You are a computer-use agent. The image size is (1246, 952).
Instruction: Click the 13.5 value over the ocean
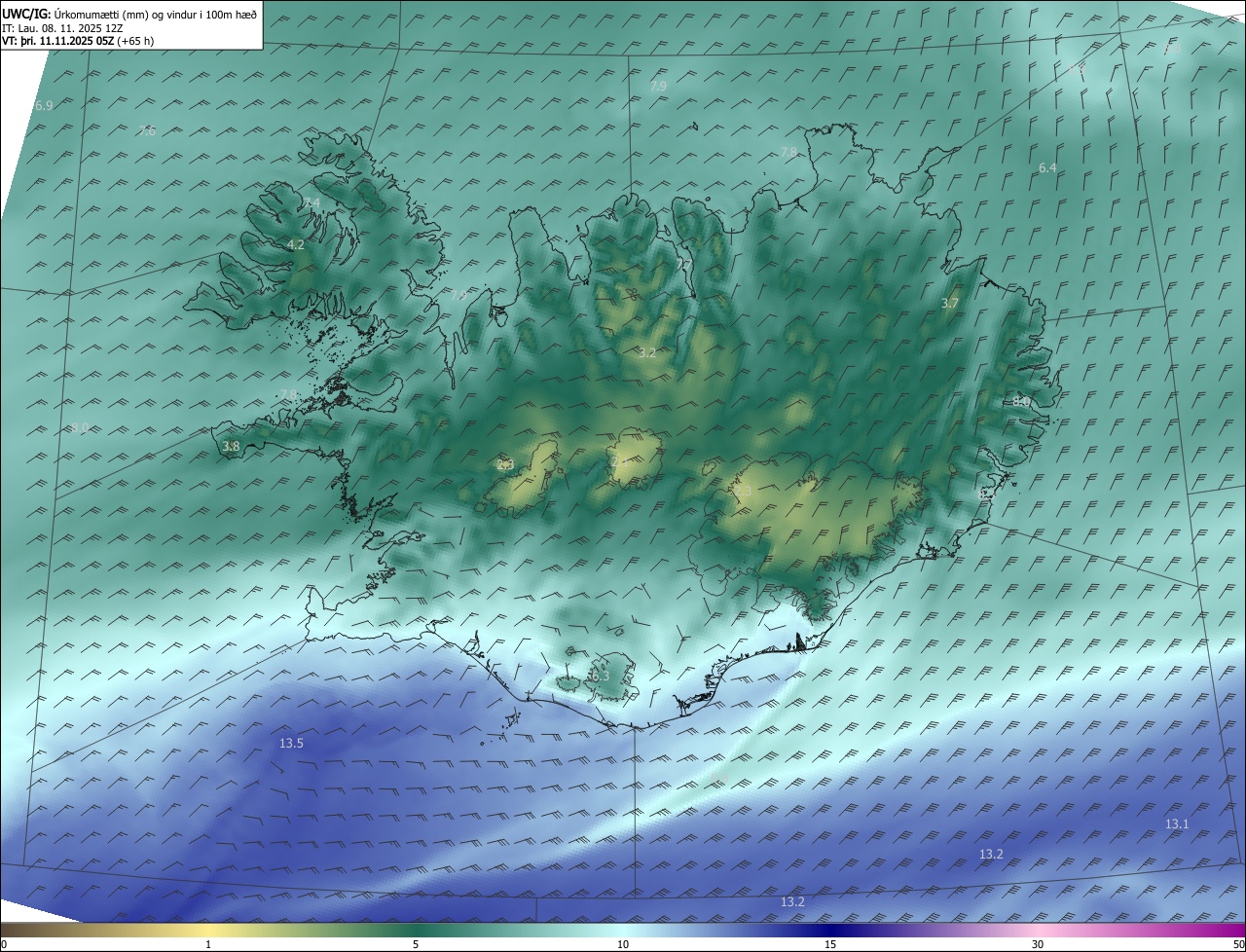click(x=291, y=744)
